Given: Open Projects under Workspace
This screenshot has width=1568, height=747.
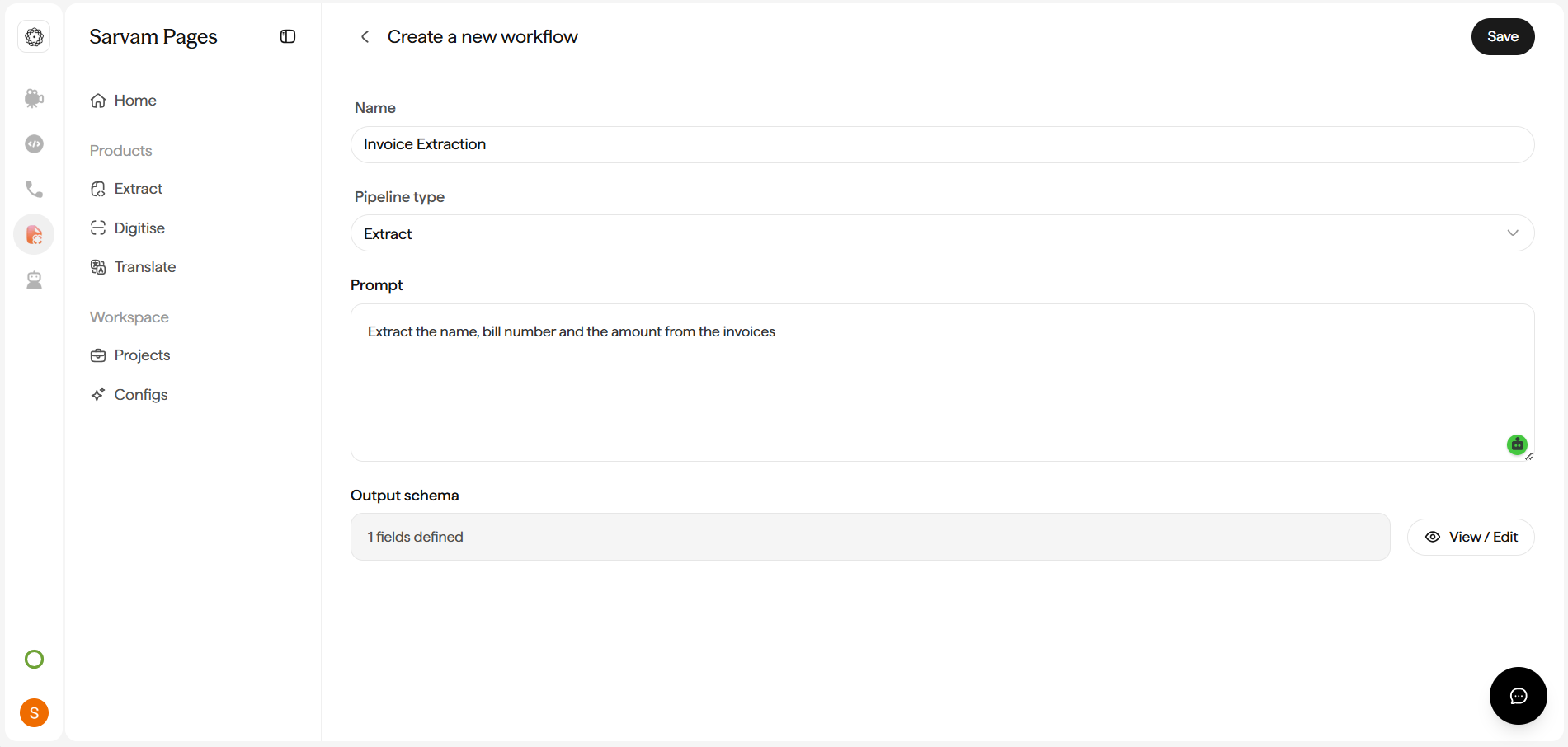Looking at the screenshot, I should point(130,355).
